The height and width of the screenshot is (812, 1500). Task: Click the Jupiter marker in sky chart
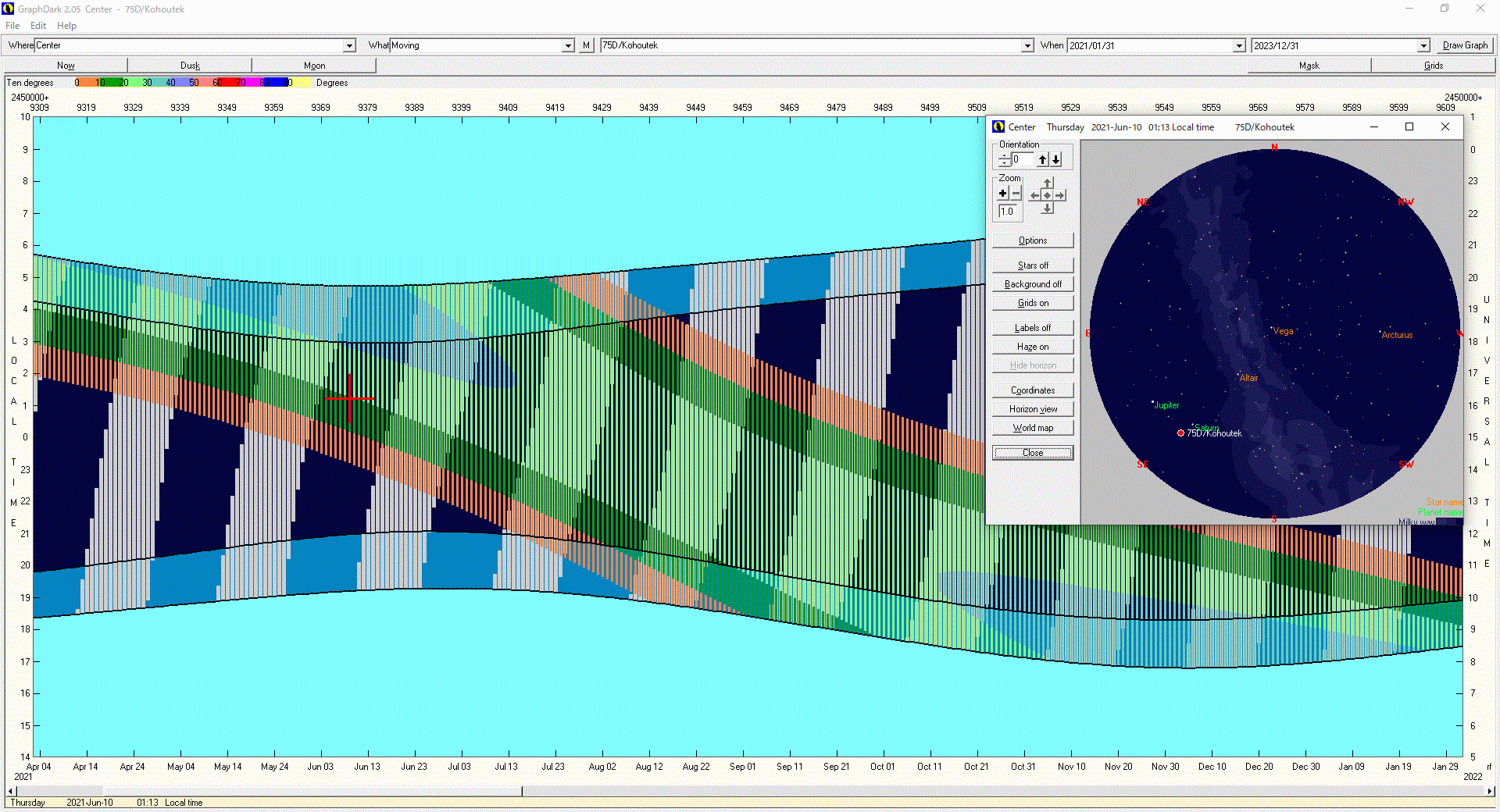coord(1153,403)
